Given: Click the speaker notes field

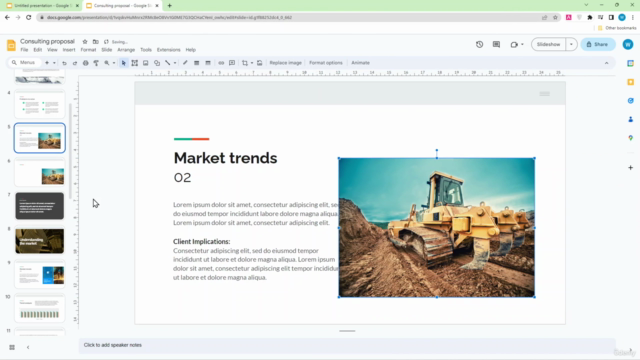Looking at the screenshot, I should pyautogui.click(x=347, y=345).
